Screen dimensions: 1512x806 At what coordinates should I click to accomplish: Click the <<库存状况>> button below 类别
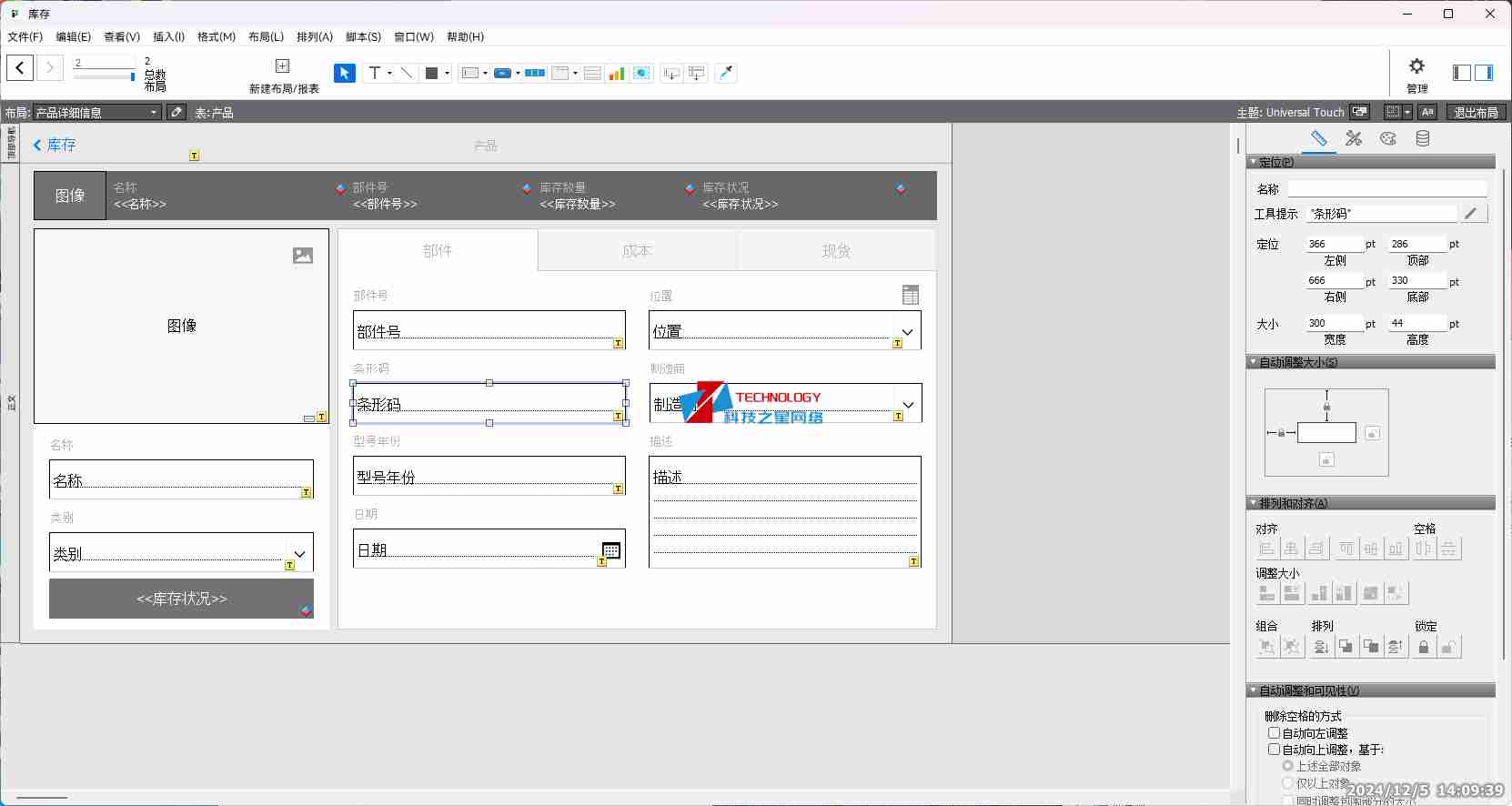[x=181, y=599]
